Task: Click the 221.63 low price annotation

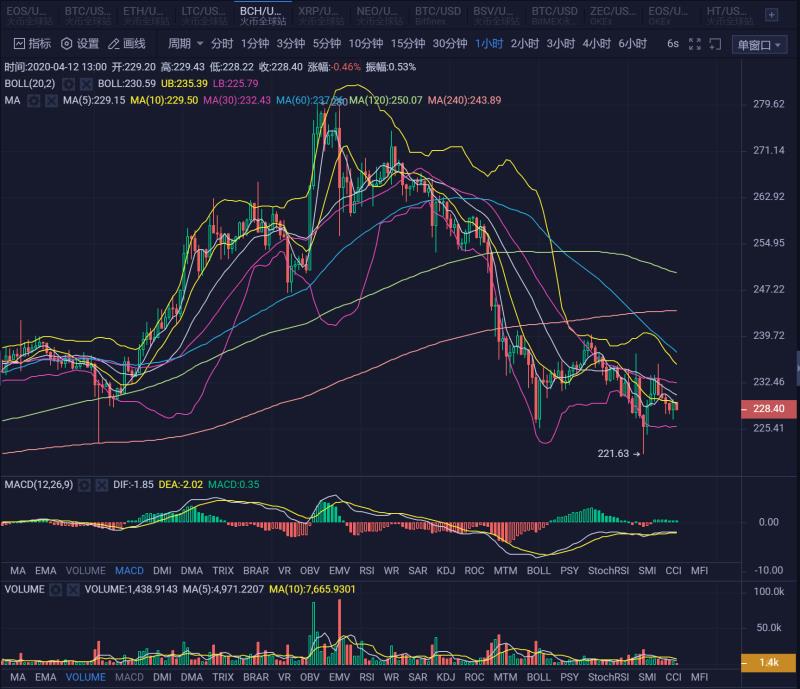Action: click(x=618, y=454)
